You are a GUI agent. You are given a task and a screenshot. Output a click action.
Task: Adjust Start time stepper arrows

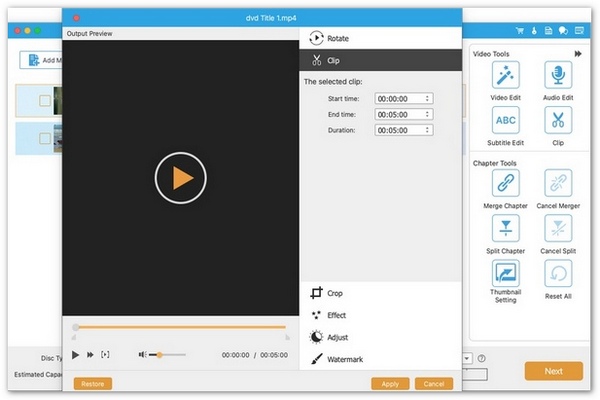click(x=427, y=98)
